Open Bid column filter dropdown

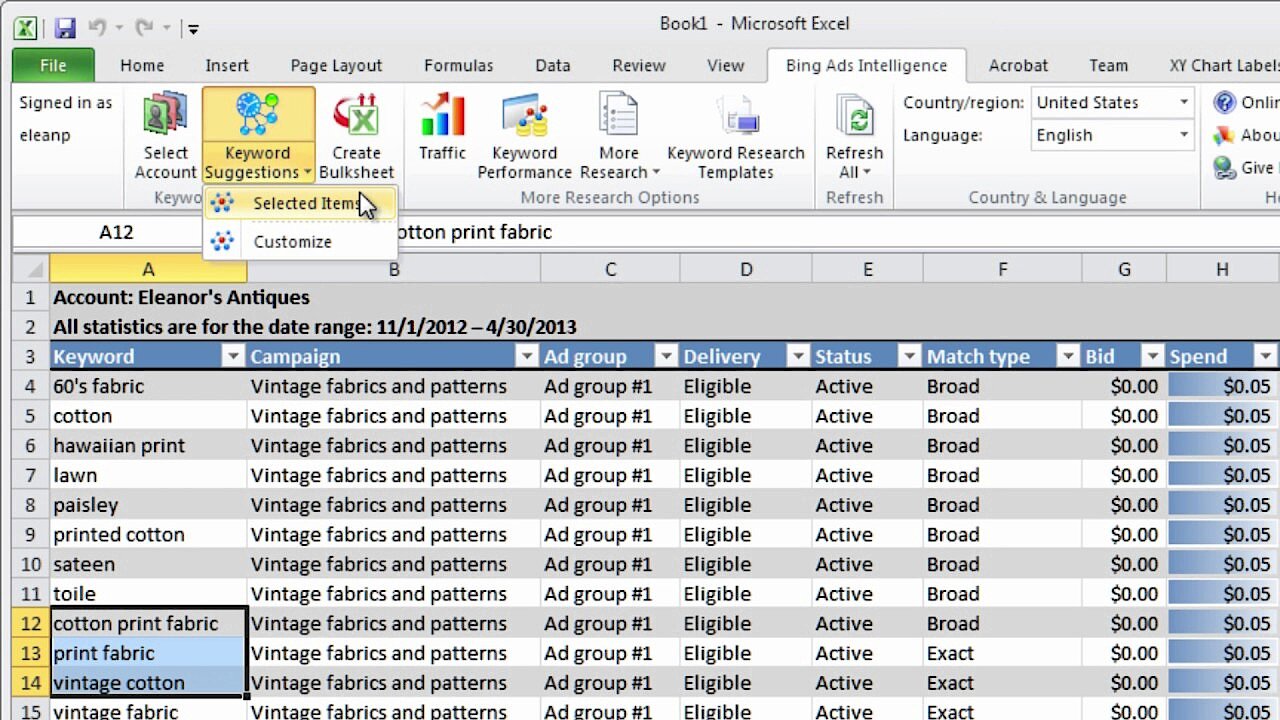1153,357
